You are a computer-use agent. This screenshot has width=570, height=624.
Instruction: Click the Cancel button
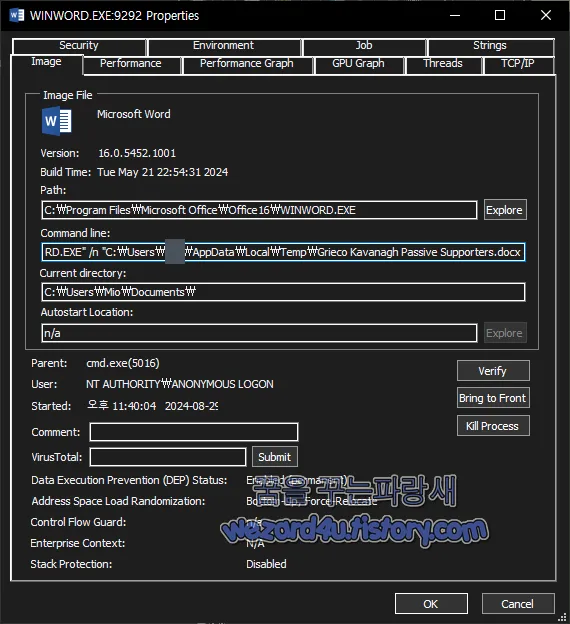coord(518,604)
